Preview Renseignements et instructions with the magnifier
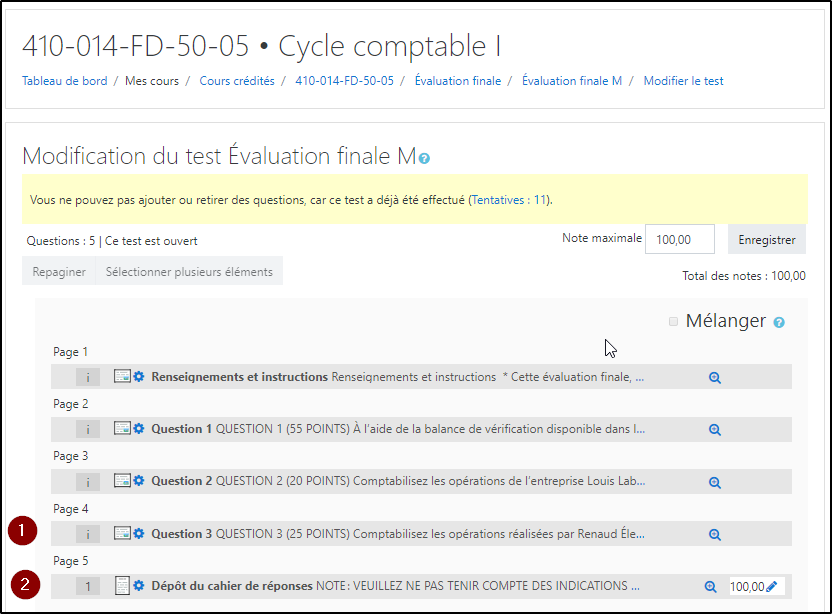The width and height of the screenshot is (832, 614). coord(714,377)
